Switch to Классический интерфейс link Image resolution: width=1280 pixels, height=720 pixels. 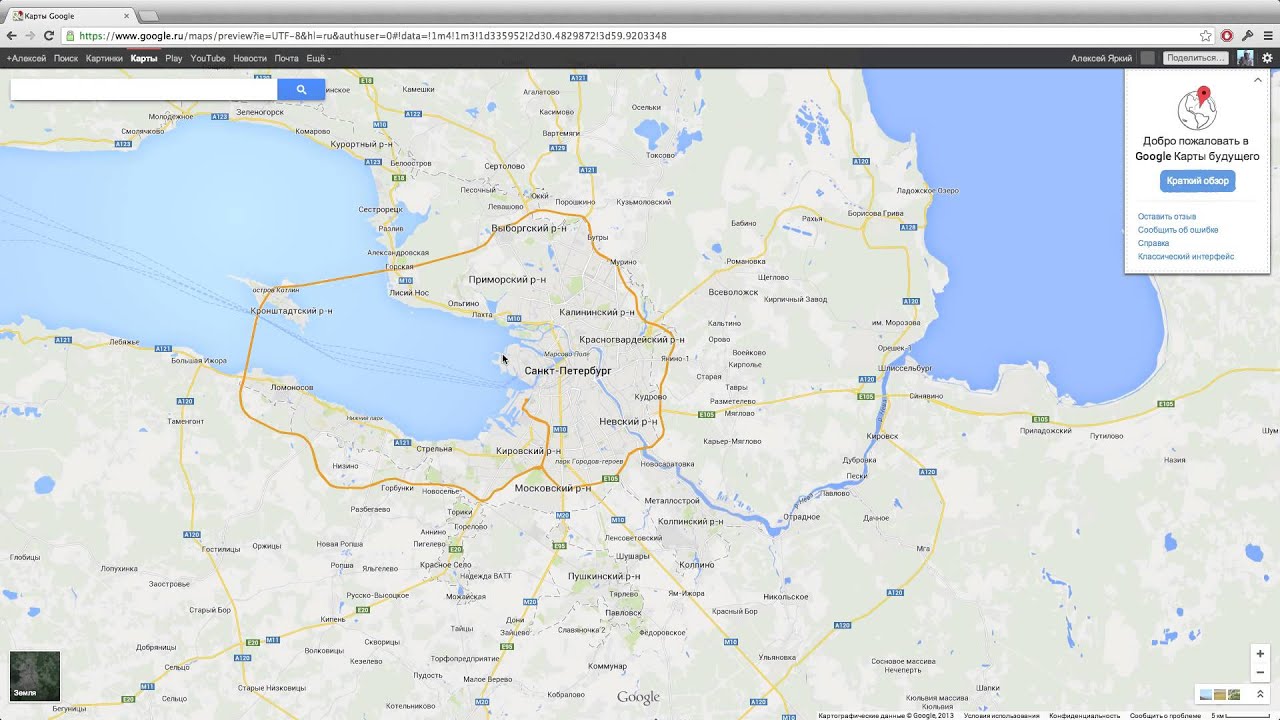click(1186, 257)
